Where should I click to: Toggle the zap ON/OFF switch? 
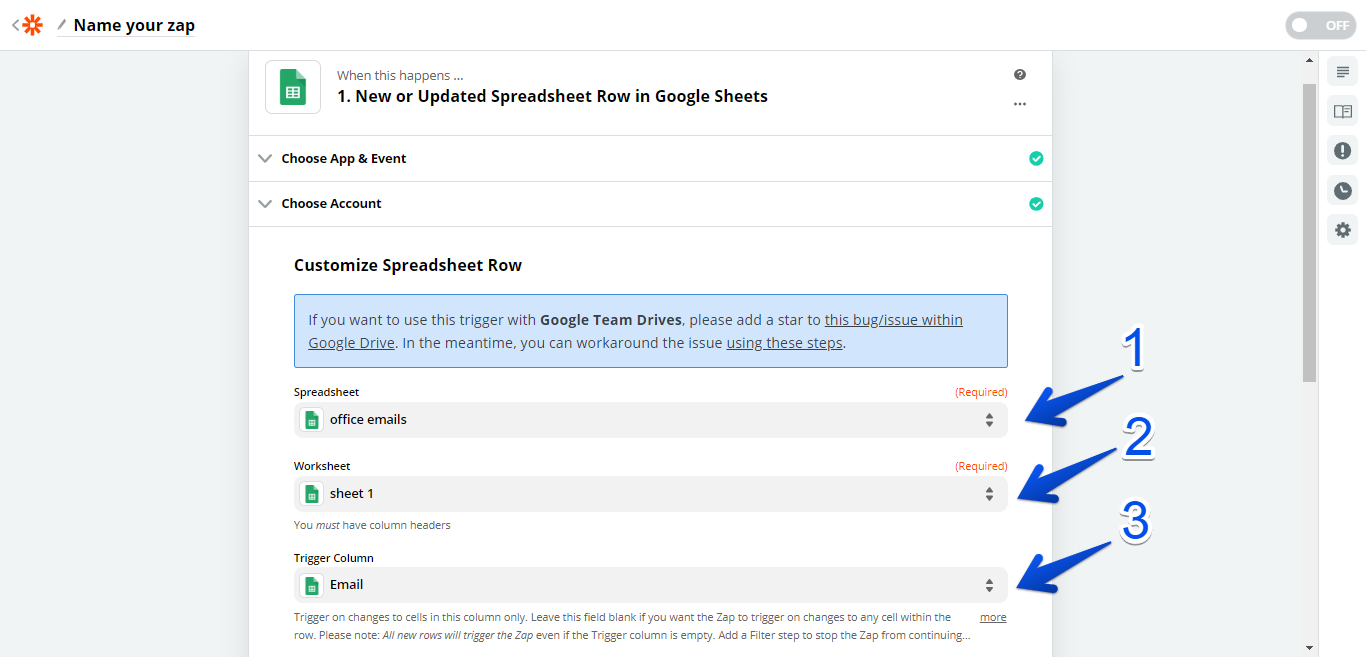pos(1320,26)
